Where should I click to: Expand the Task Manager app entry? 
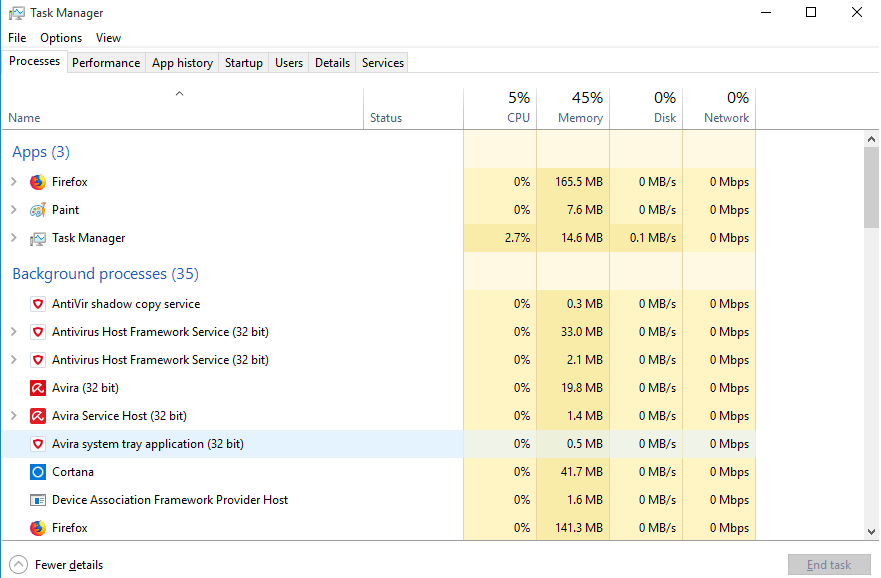[x=14, y=238]
